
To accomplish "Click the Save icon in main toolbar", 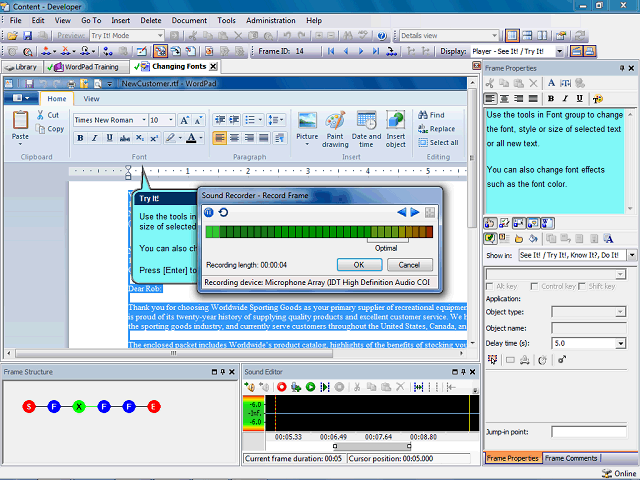I will (x=27, y=36).
